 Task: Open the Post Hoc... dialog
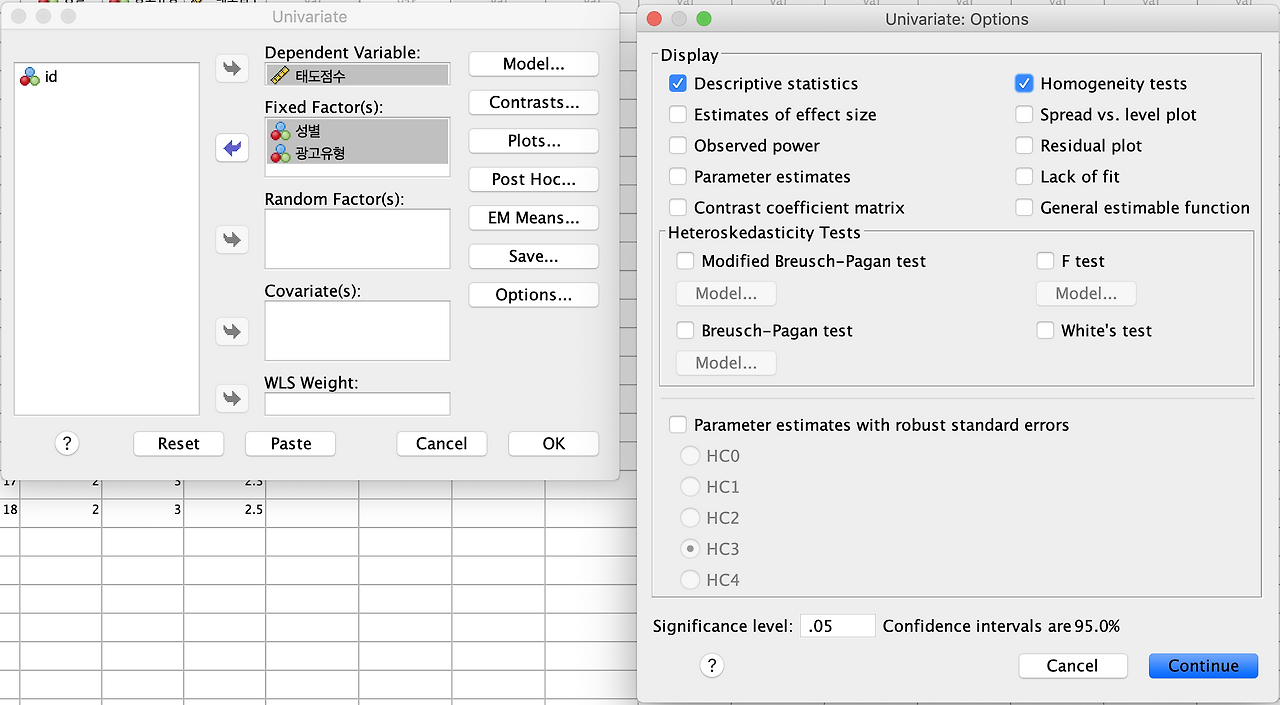pos(533,179)
